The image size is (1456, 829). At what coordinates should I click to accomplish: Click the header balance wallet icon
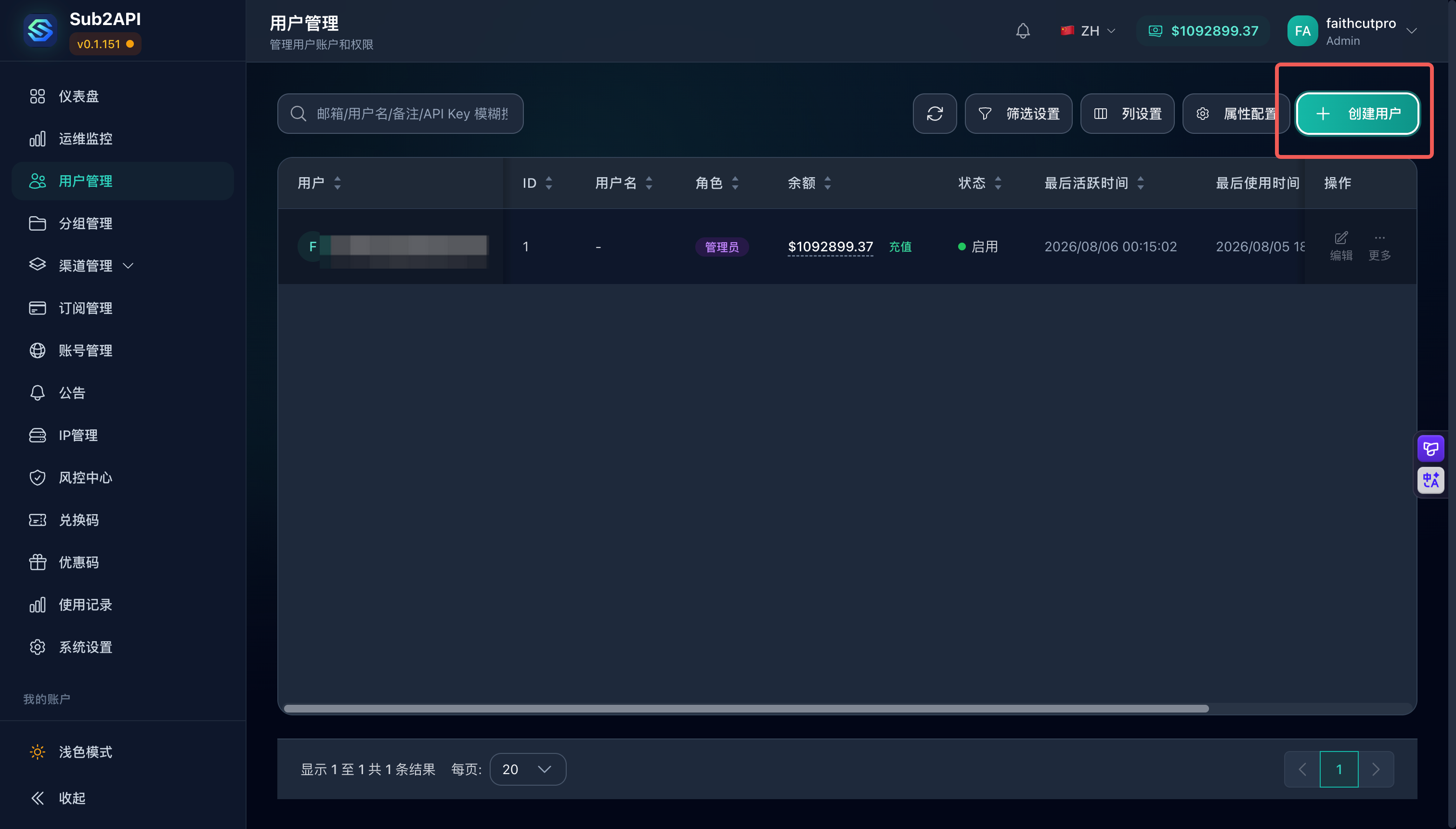click(1155, 31)
